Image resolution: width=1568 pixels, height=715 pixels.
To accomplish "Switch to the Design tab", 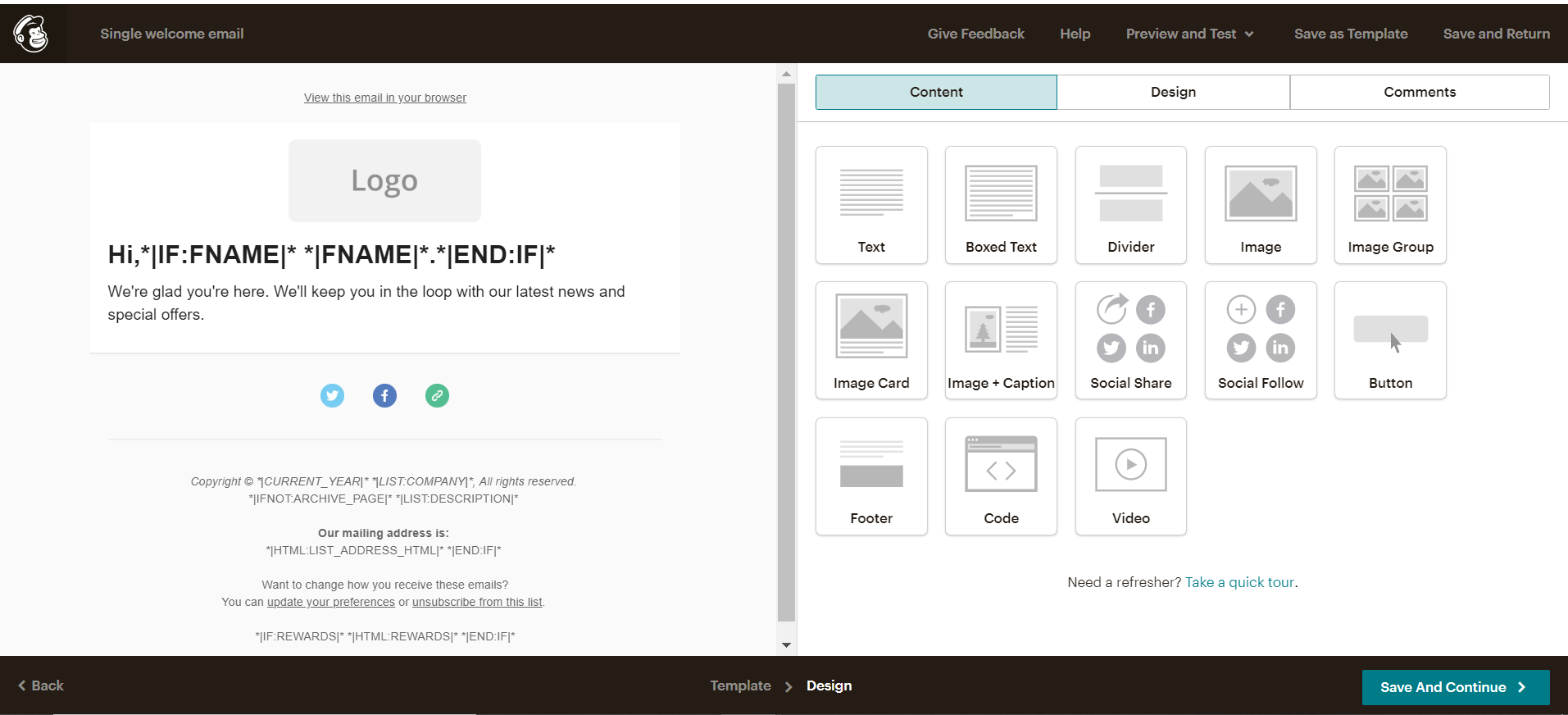I will pyautogui.click(x=1173, y=92).
